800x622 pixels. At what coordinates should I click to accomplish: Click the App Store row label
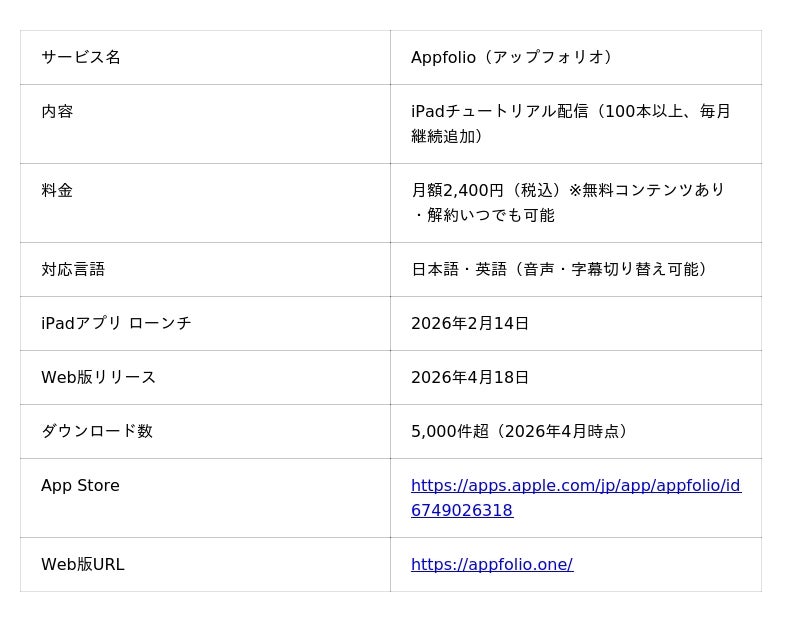click(x=80, y=486)
